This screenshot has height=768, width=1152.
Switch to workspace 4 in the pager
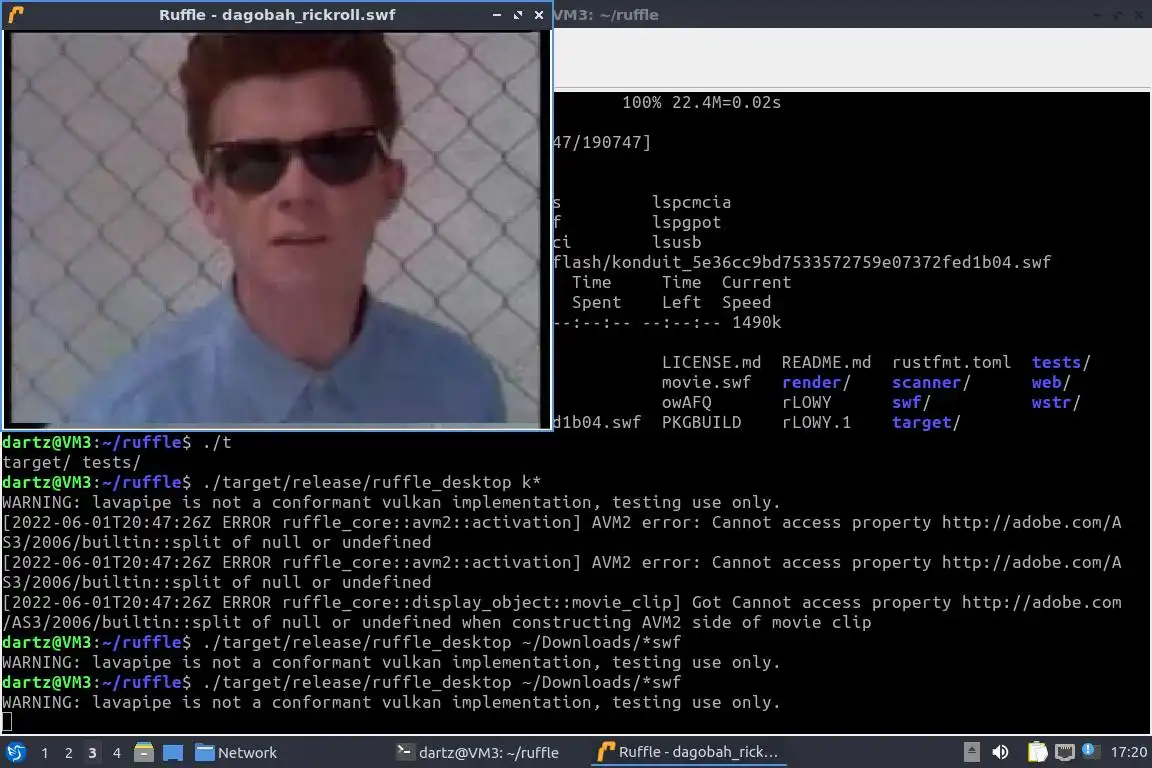[x=116, y=753]
